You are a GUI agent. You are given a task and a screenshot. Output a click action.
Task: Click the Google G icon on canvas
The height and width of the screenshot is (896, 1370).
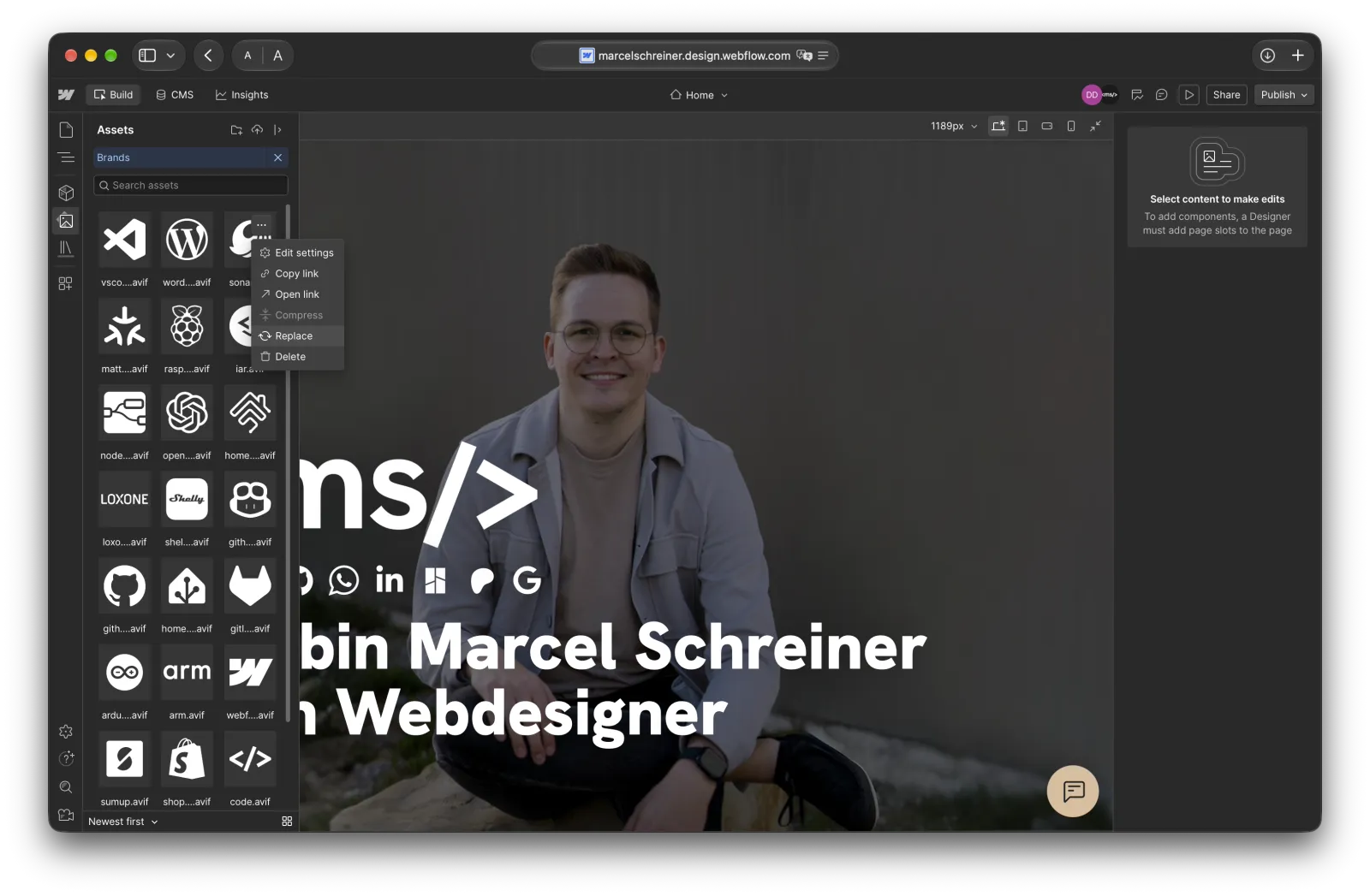click(x=527, y=580)
